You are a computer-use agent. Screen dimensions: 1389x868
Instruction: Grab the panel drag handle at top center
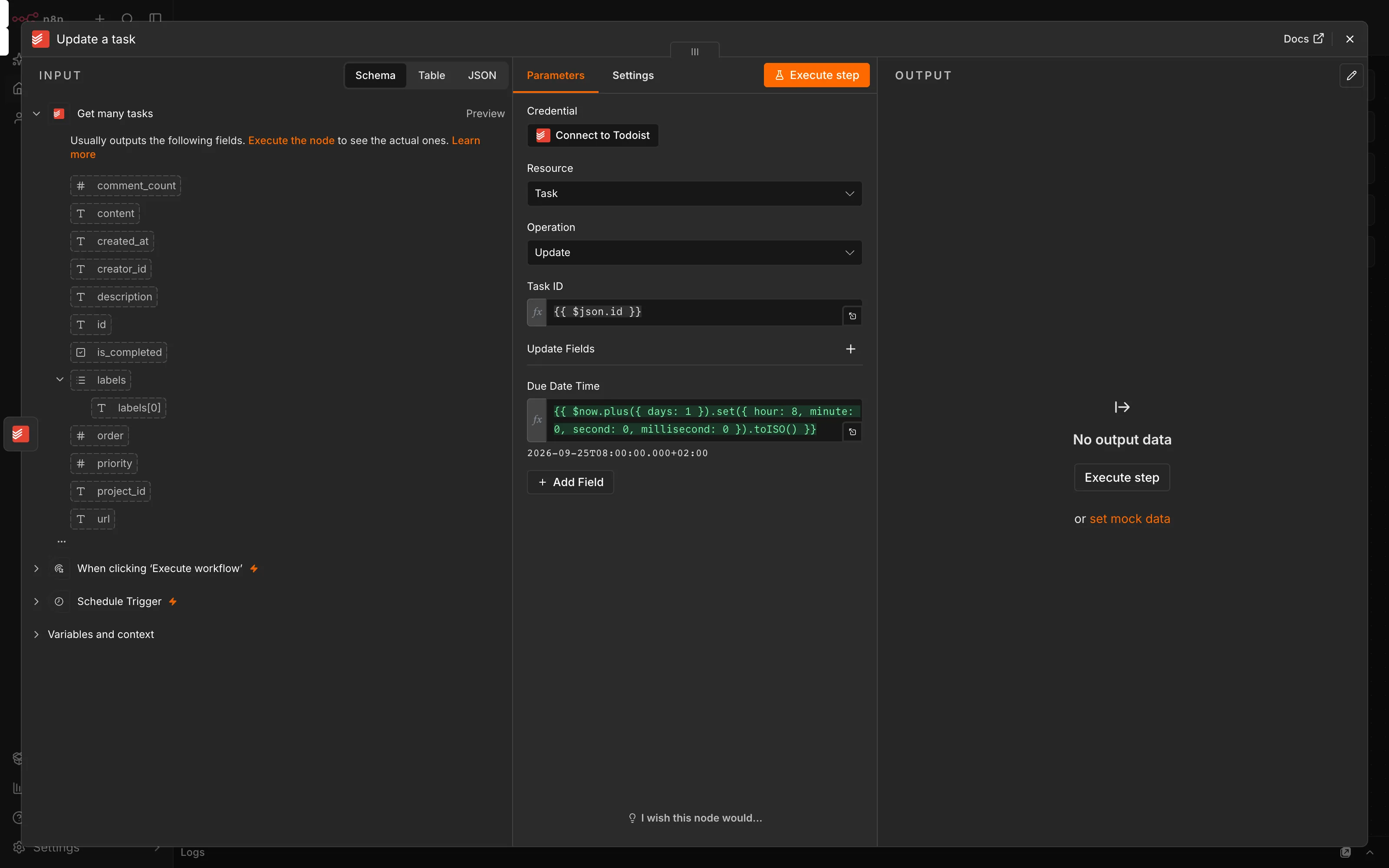pyautogui.click(x=694, y=51)
